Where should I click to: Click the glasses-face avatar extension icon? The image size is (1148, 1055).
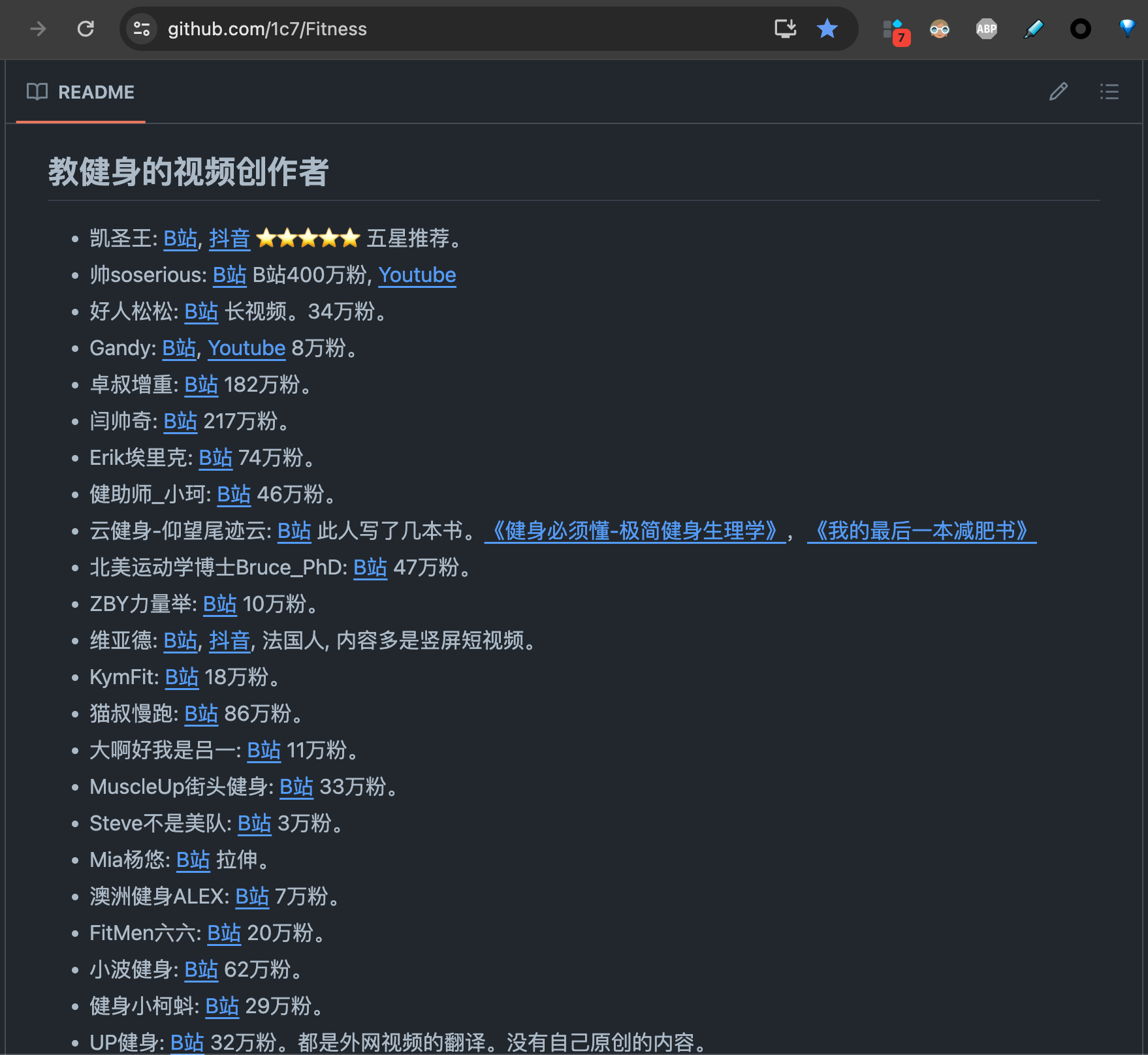pyautogui.click(x=939, y=29)
